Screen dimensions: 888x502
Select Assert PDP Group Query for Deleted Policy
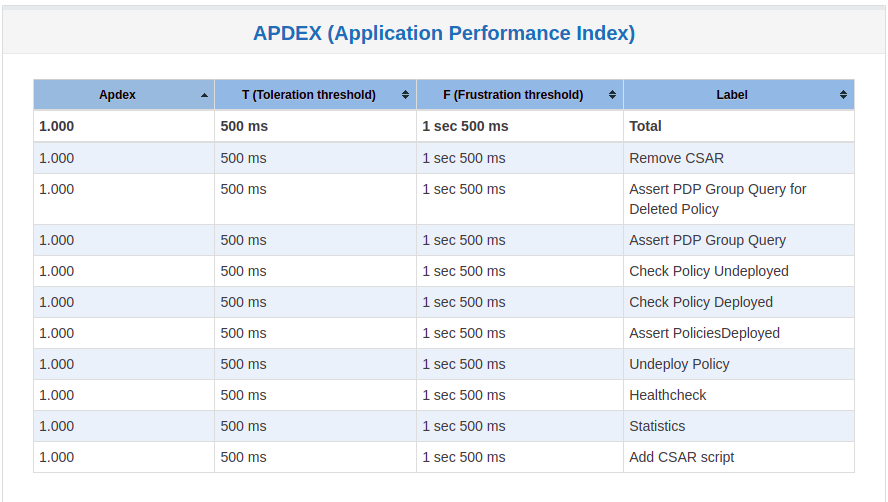pyautogui.click(x=718, y=199)
